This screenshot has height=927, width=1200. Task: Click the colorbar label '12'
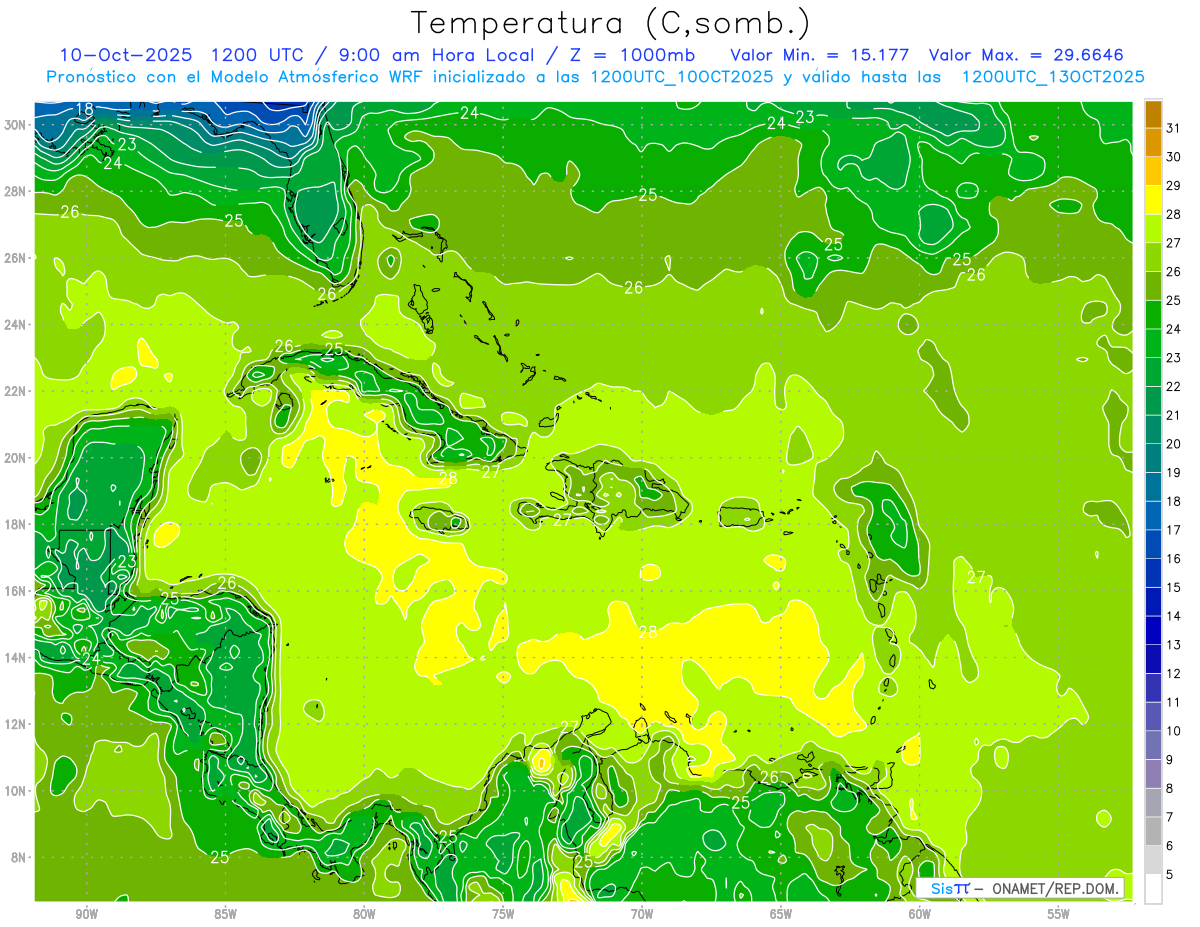pos(1173,673)
